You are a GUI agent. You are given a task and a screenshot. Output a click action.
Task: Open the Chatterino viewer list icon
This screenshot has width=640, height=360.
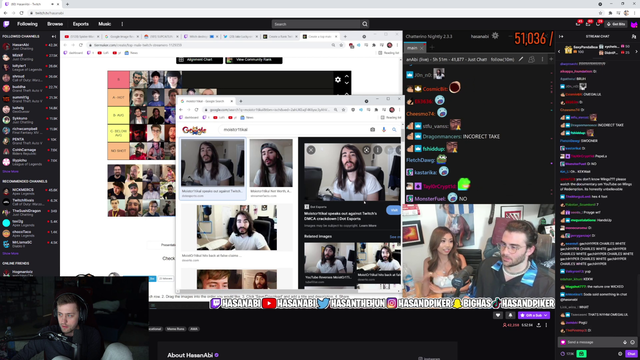pyautogui.click(x=531, y=60)
